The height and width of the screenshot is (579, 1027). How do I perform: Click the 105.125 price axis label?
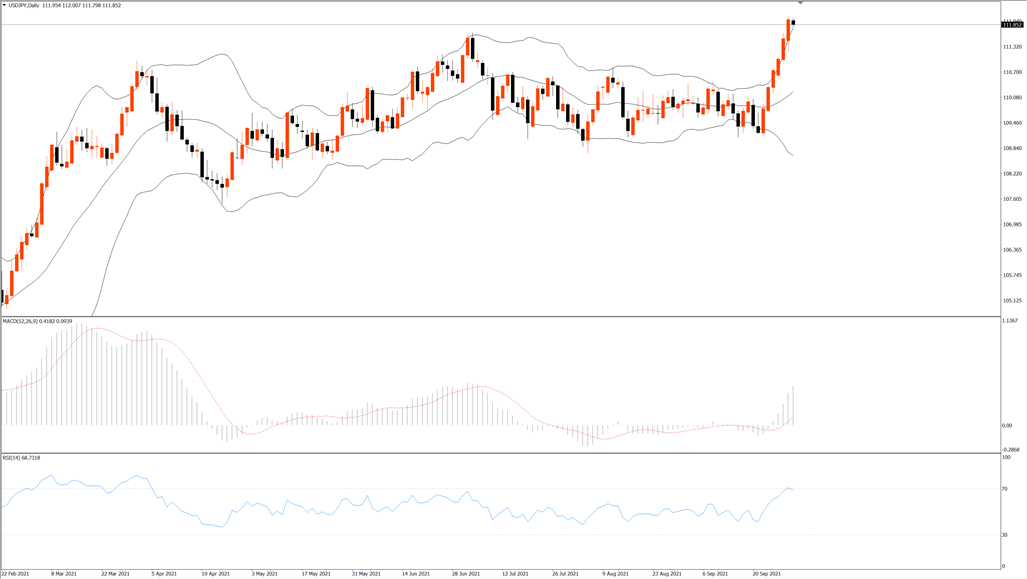1012,301
